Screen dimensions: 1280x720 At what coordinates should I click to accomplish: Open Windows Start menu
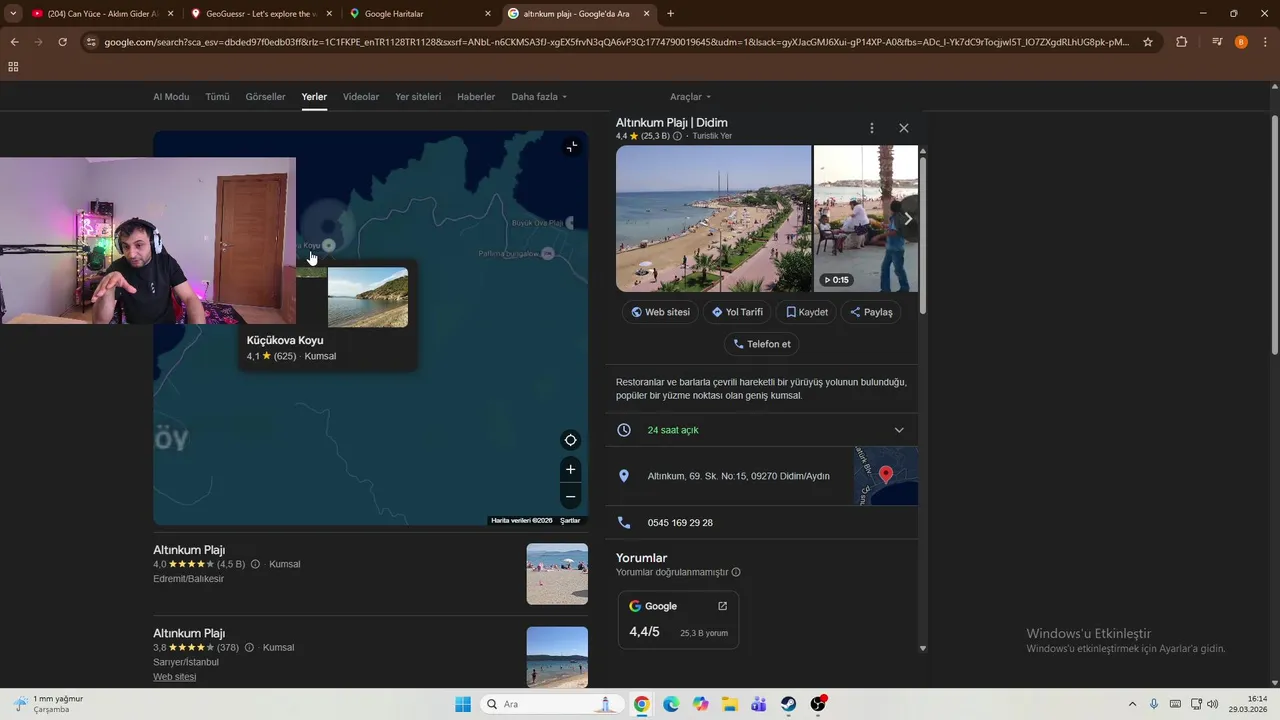(463, 704)
